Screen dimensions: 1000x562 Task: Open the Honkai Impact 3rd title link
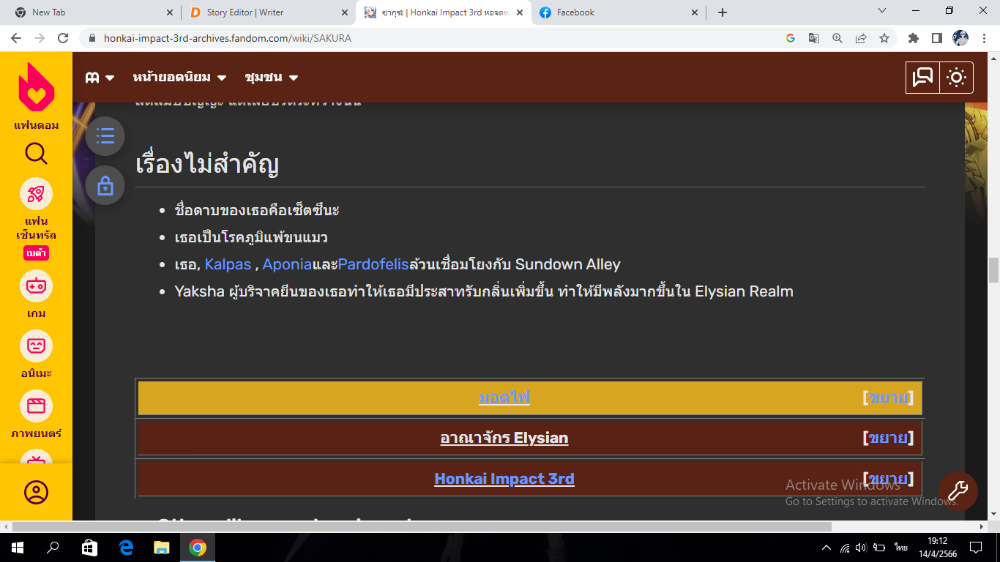(504, 478)
